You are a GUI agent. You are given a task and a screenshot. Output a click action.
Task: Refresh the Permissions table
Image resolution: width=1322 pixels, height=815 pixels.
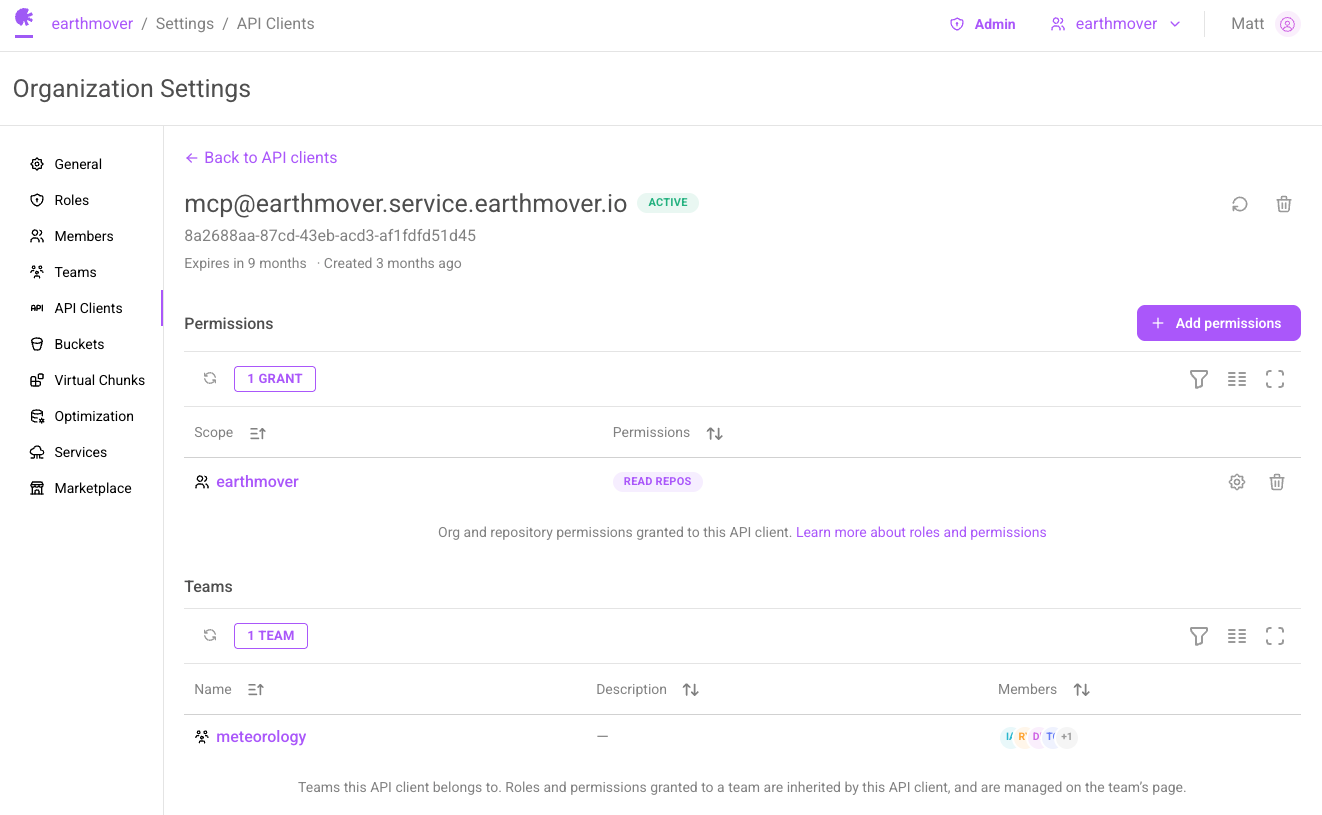210,378
